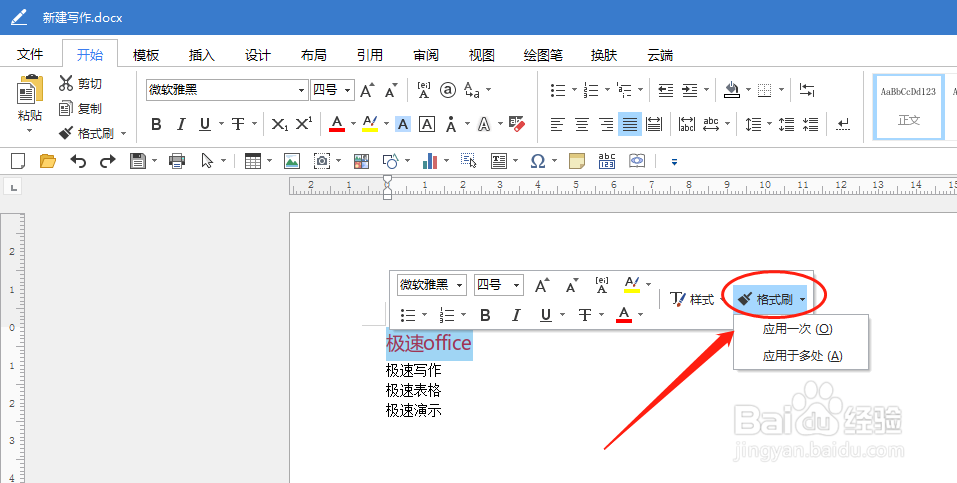Select justify alignment in ribbon
The image size is (957, 483).
630,124
